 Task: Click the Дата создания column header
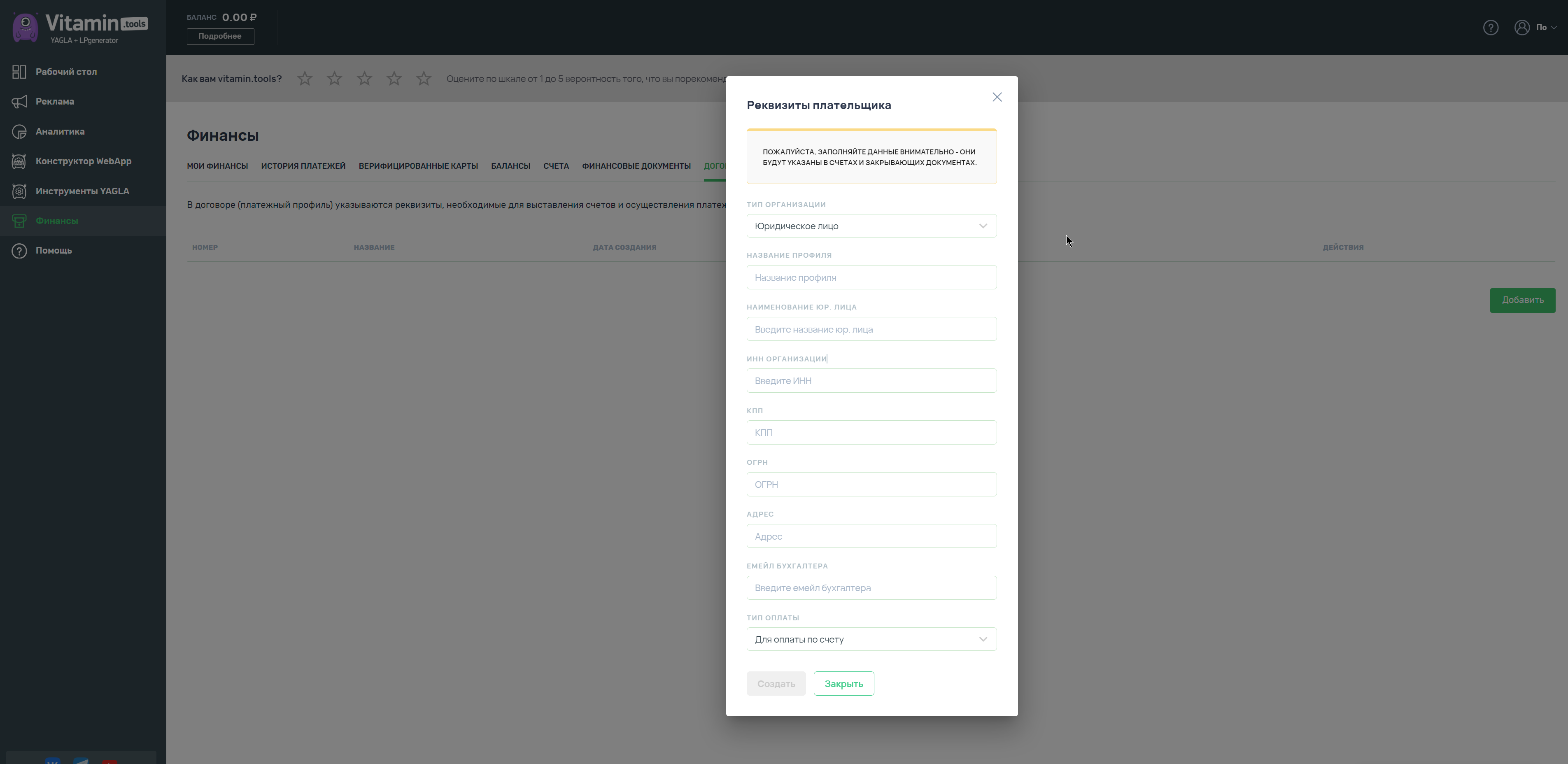coord(624,248)
